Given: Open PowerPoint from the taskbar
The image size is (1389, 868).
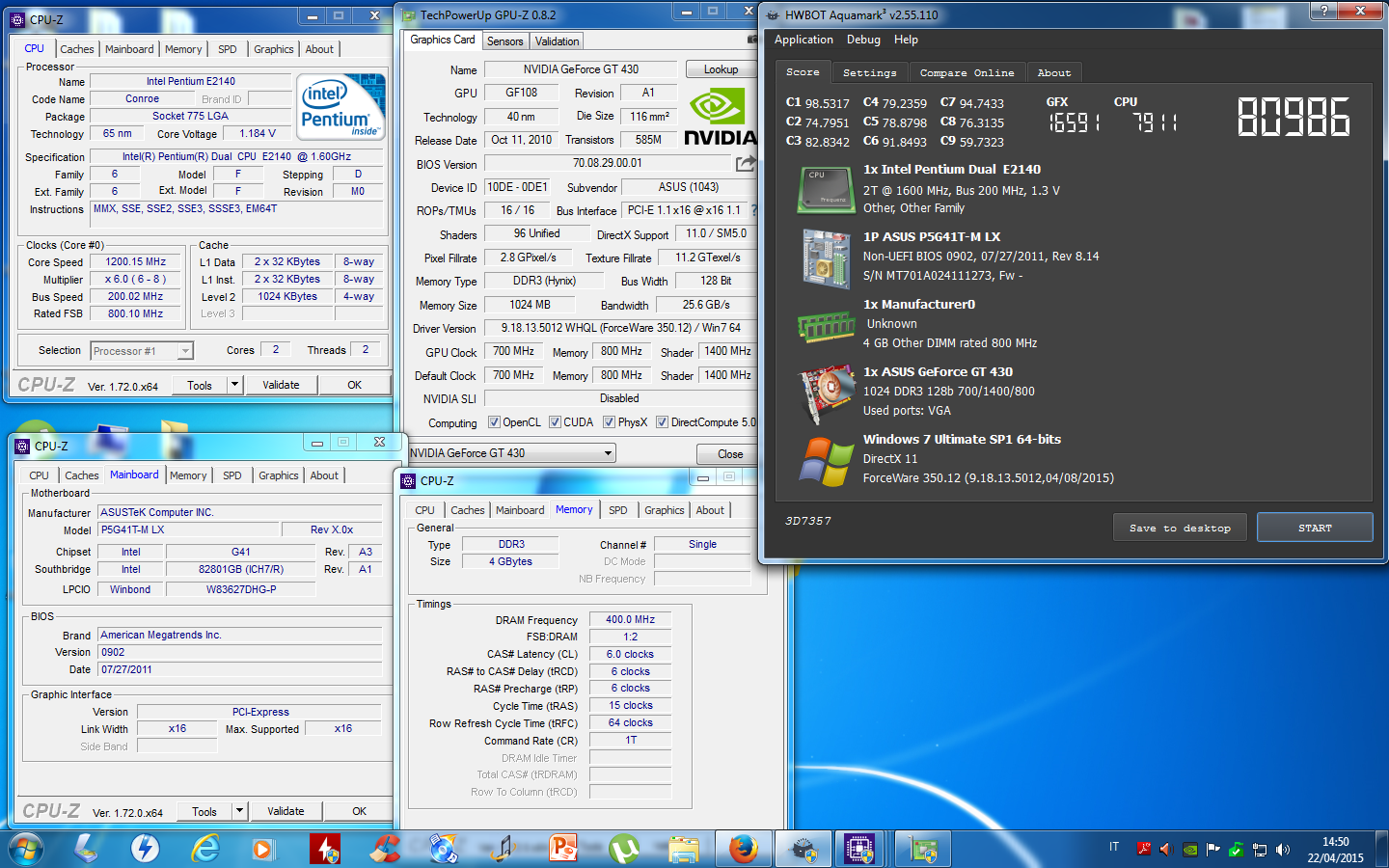Looking at the screenshot, I should (x=563, y=849).
